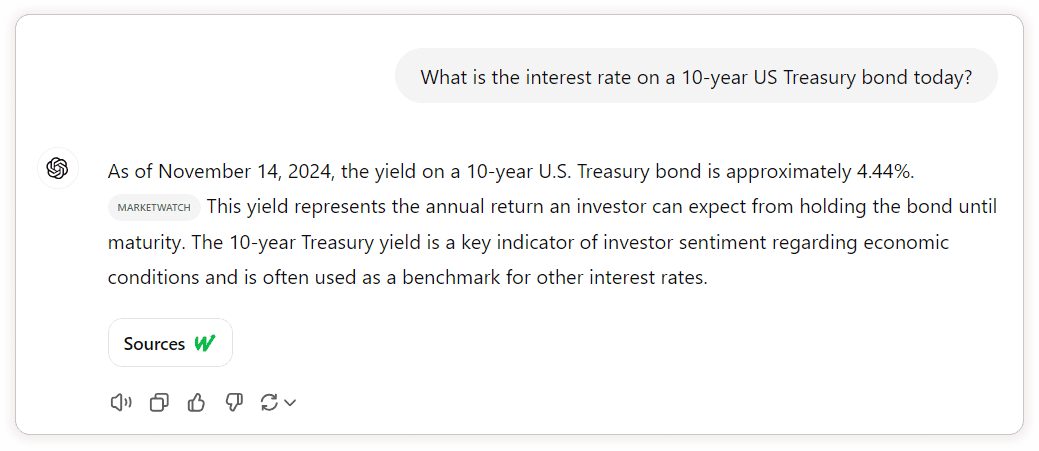This screenshot has width=1039, height=451.
Task: Give the answer a thumbs up
Action: pos(196,402)
